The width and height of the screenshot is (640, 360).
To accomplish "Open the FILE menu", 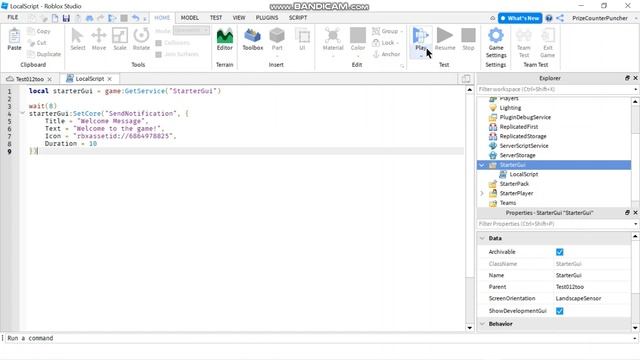I will (x=13, y=18).
